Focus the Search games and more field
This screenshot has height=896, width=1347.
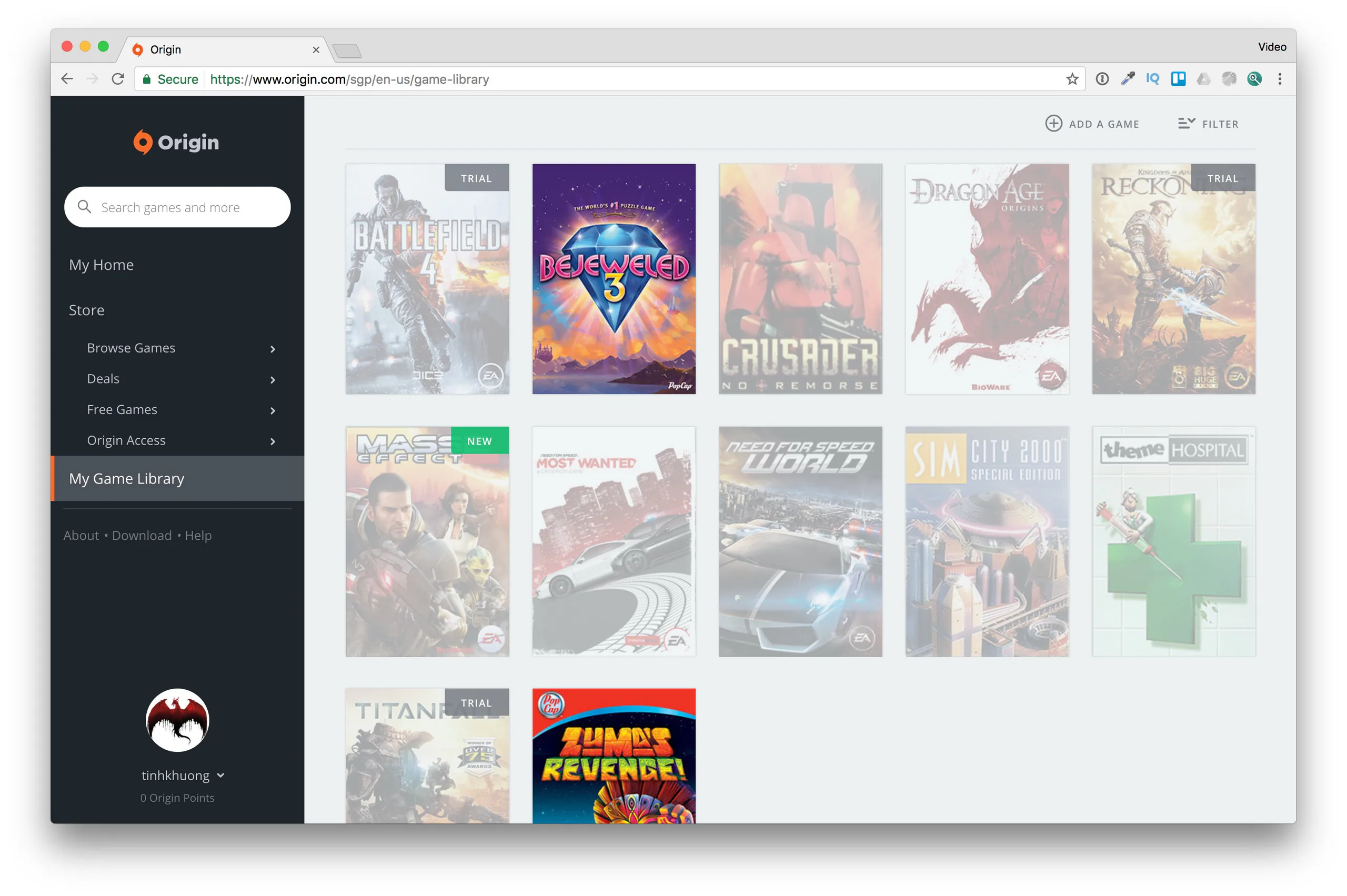click(177, 207)
